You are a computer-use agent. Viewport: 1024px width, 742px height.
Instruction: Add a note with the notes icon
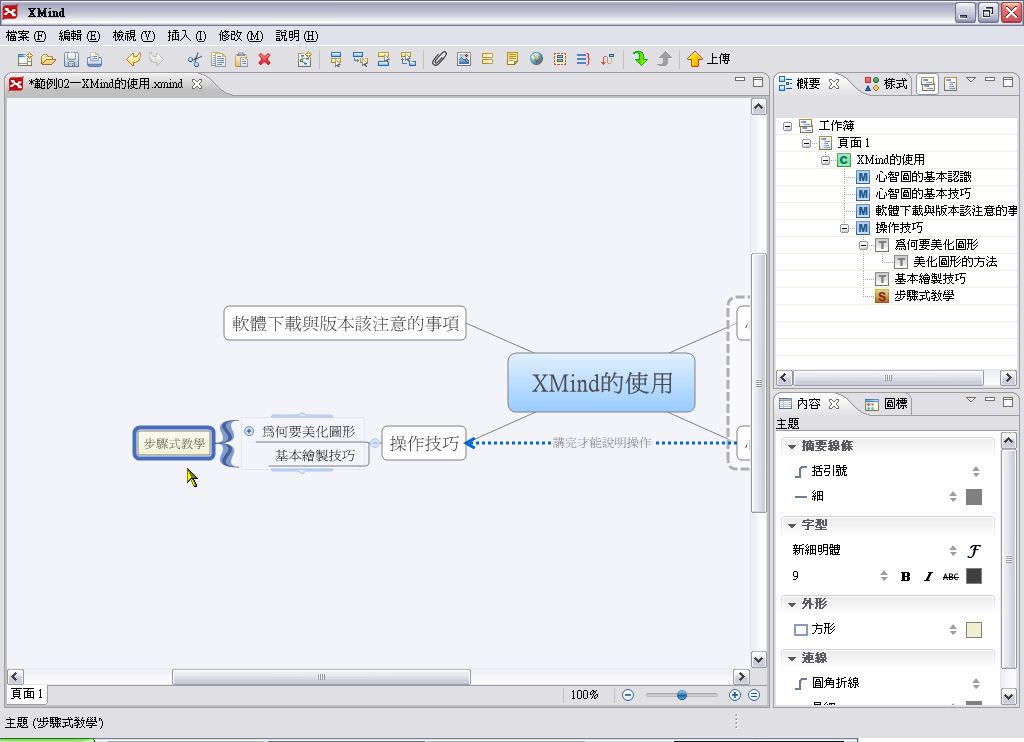[512, 59]
